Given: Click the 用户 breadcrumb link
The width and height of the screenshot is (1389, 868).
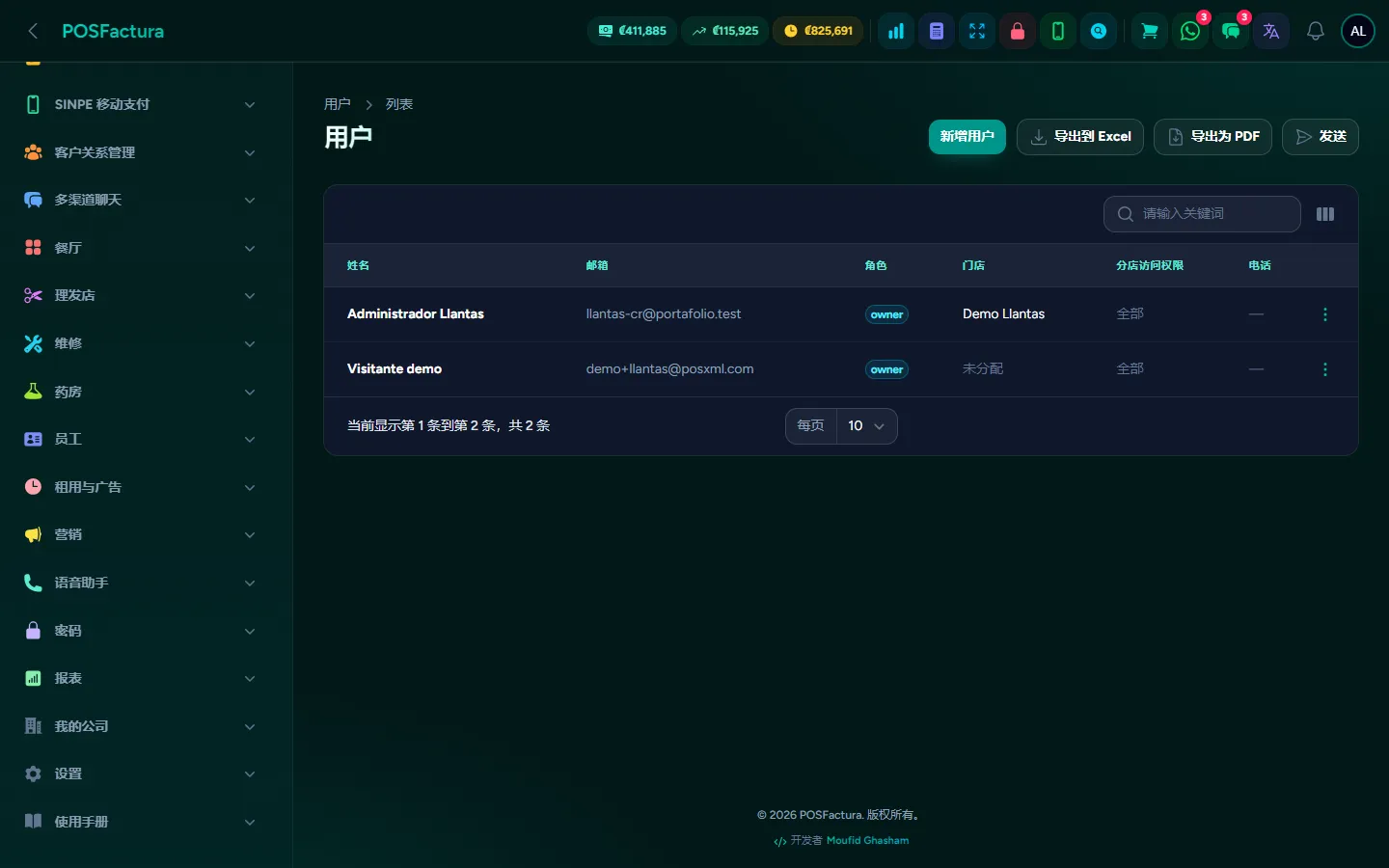Looking at the screenshot, I should 338,104.
